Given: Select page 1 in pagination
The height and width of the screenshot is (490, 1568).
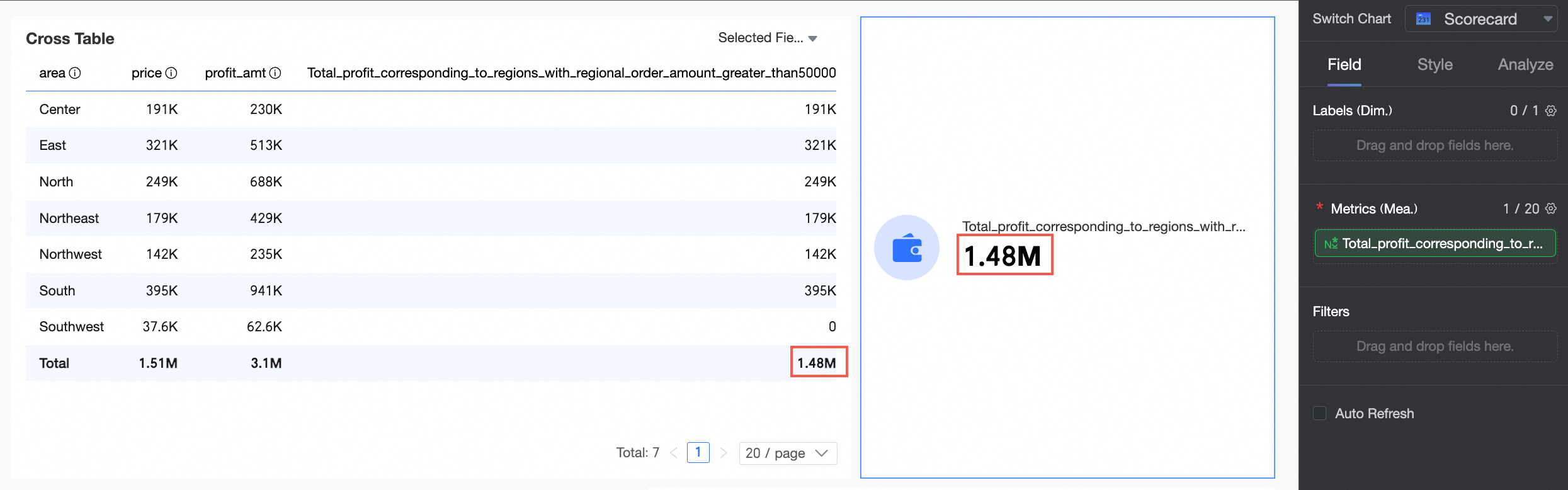Looking at the screenshot, I should (x=698, y=452).
